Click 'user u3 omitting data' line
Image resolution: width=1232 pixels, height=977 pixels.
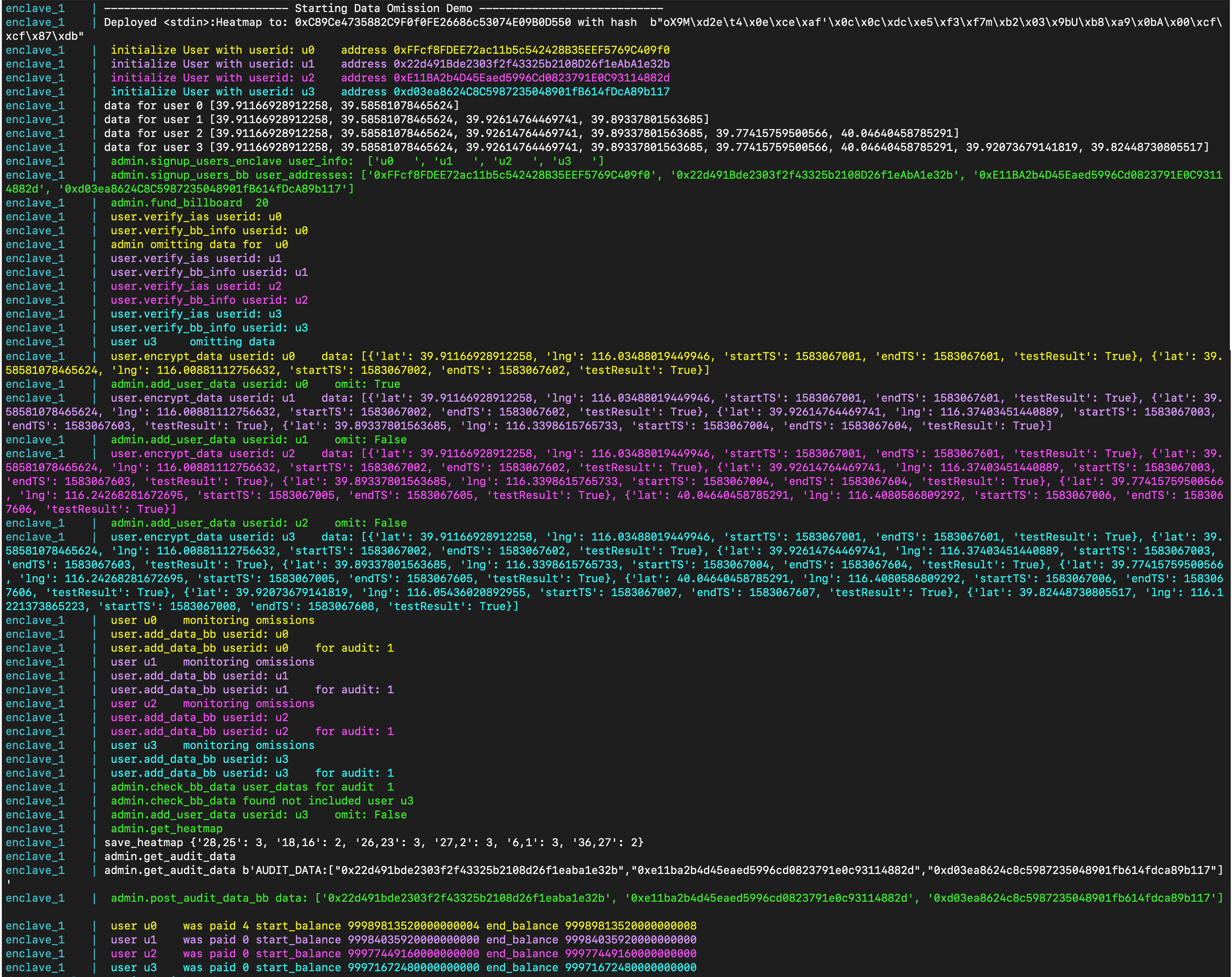(x=193, y=342)
